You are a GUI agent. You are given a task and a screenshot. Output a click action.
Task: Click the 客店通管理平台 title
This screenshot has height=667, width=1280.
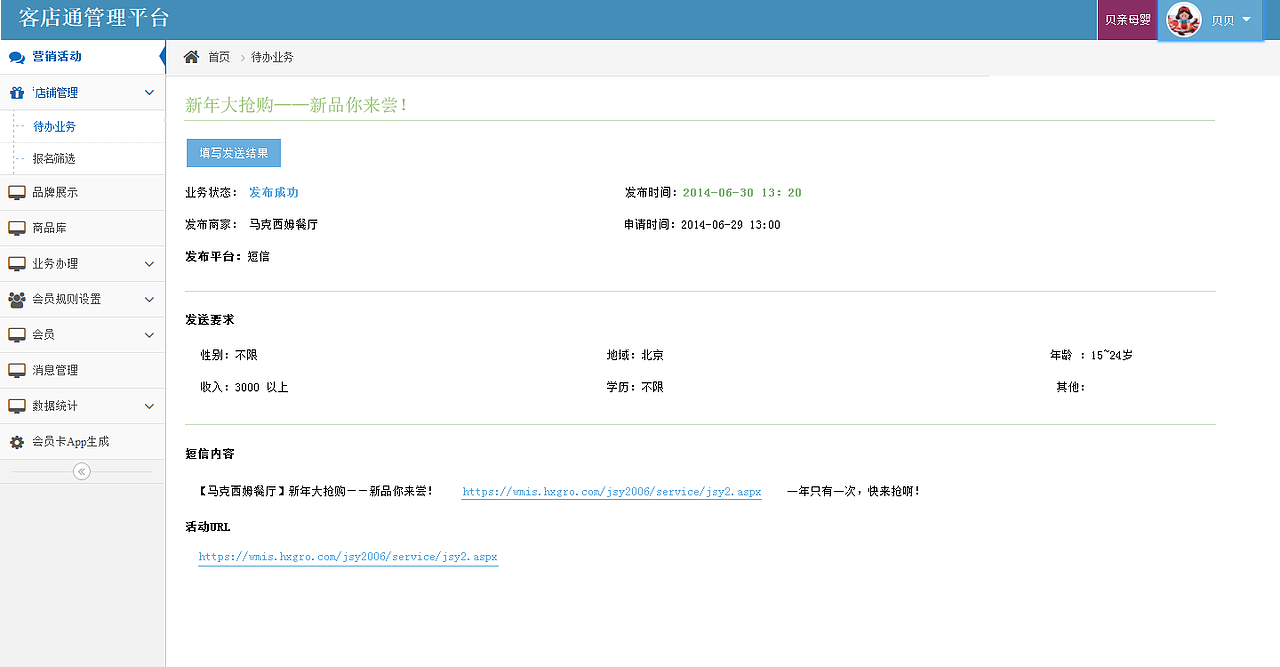[94, 18]
